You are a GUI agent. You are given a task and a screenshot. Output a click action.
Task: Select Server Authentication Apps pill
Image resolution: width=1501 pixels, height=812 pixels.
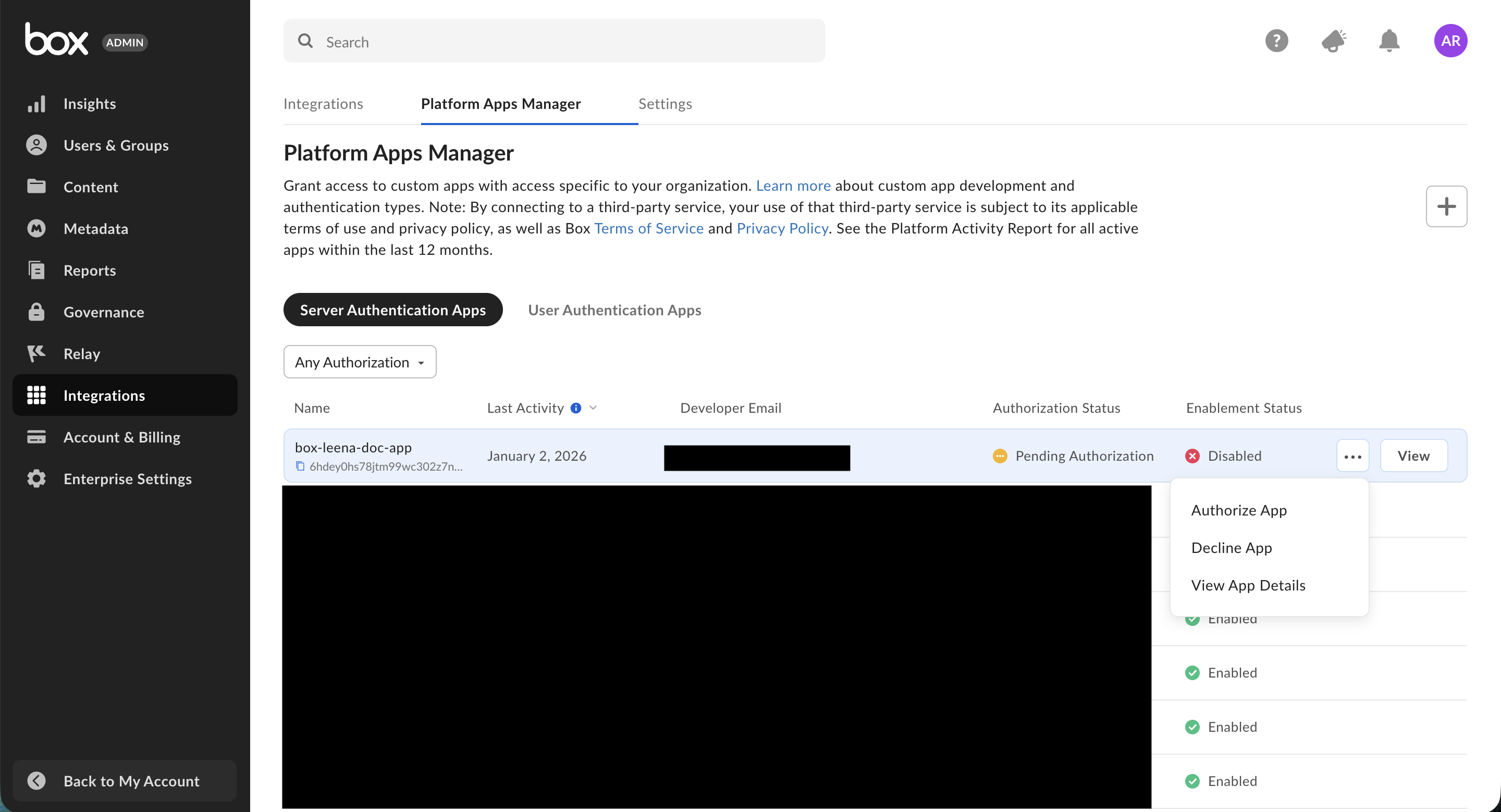393,310
